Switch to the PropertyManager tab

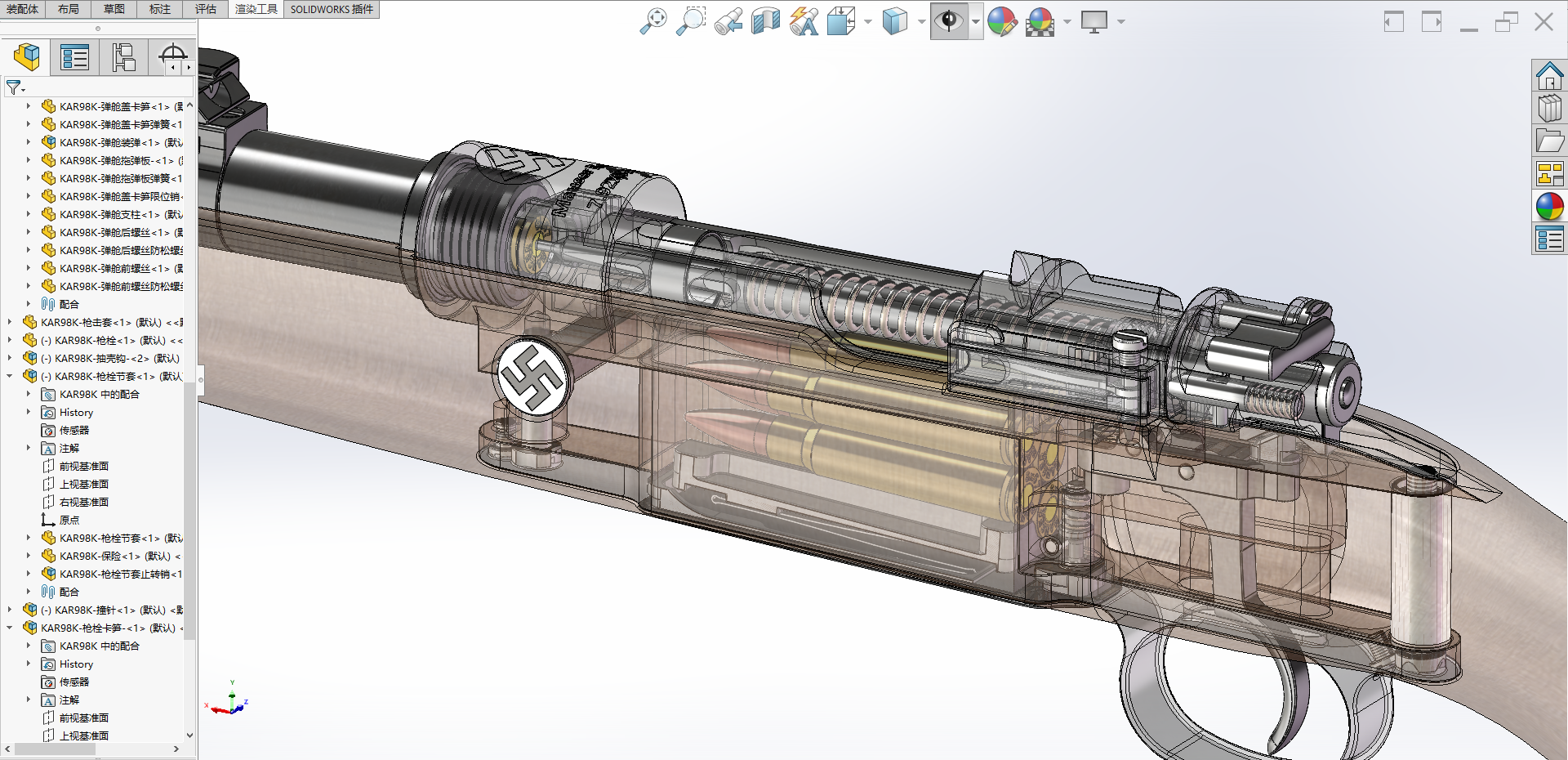click(74, 57)
